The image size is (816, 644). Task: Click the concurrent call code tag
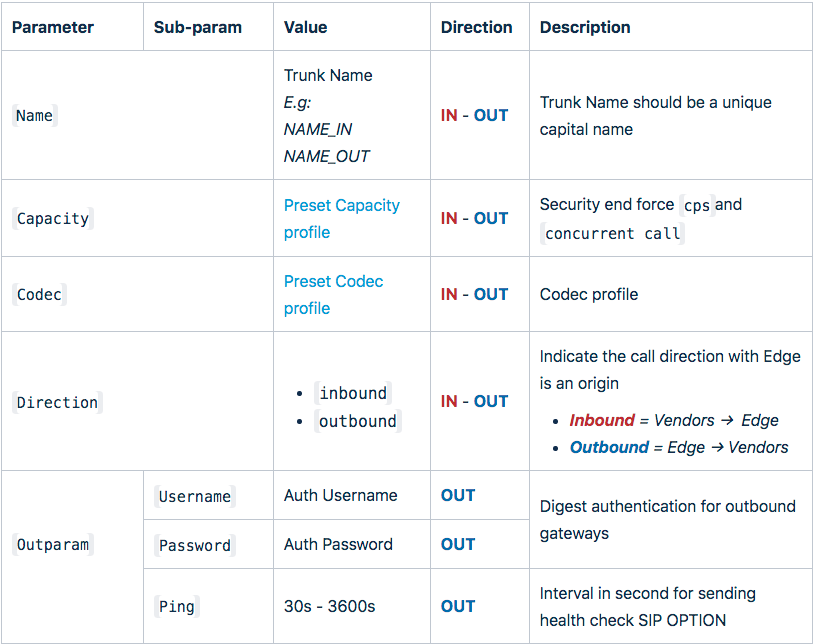(x=613, y=233)
